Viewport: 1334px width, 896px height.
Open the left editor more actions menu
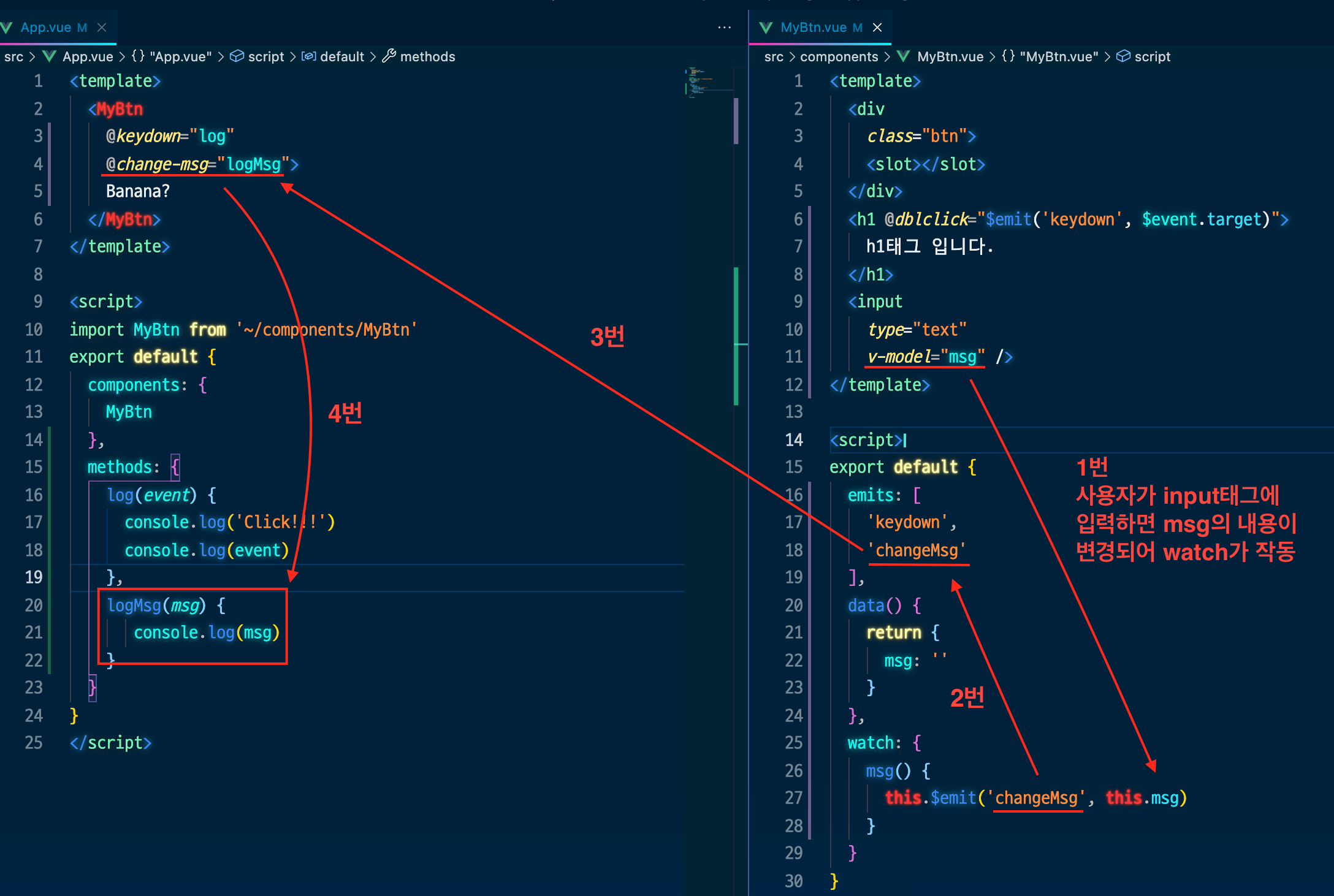(x=724, y=28)
